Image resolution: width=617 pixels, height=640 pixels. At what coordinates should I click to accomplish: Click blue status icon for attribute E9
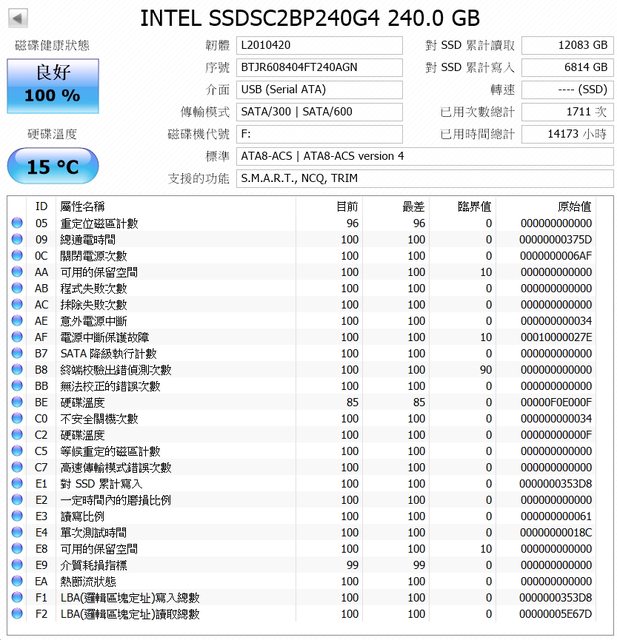click(17, 565)
